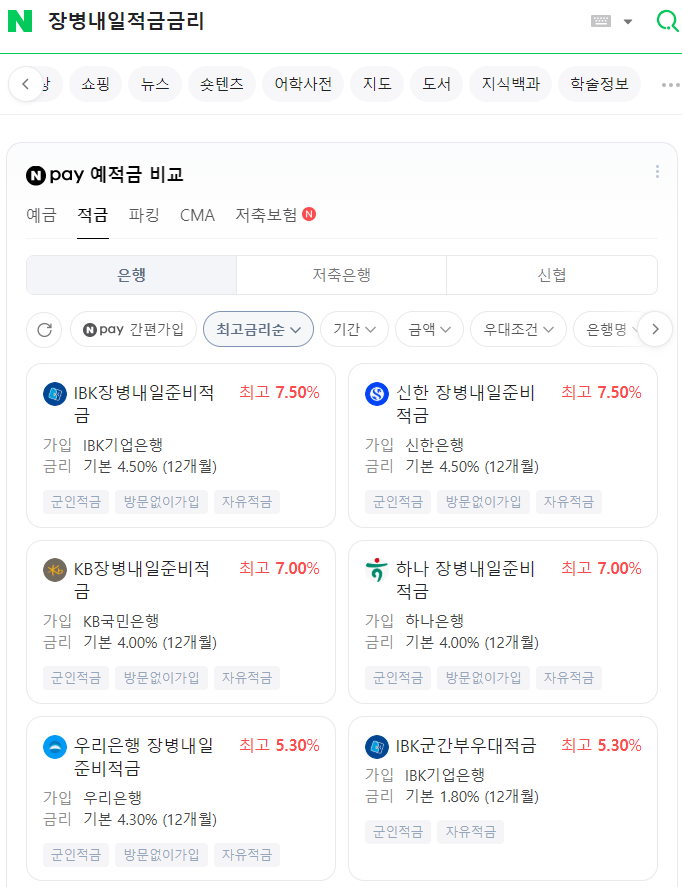
Task: Click the green search magnifier icon
Action: click(665, 19)
